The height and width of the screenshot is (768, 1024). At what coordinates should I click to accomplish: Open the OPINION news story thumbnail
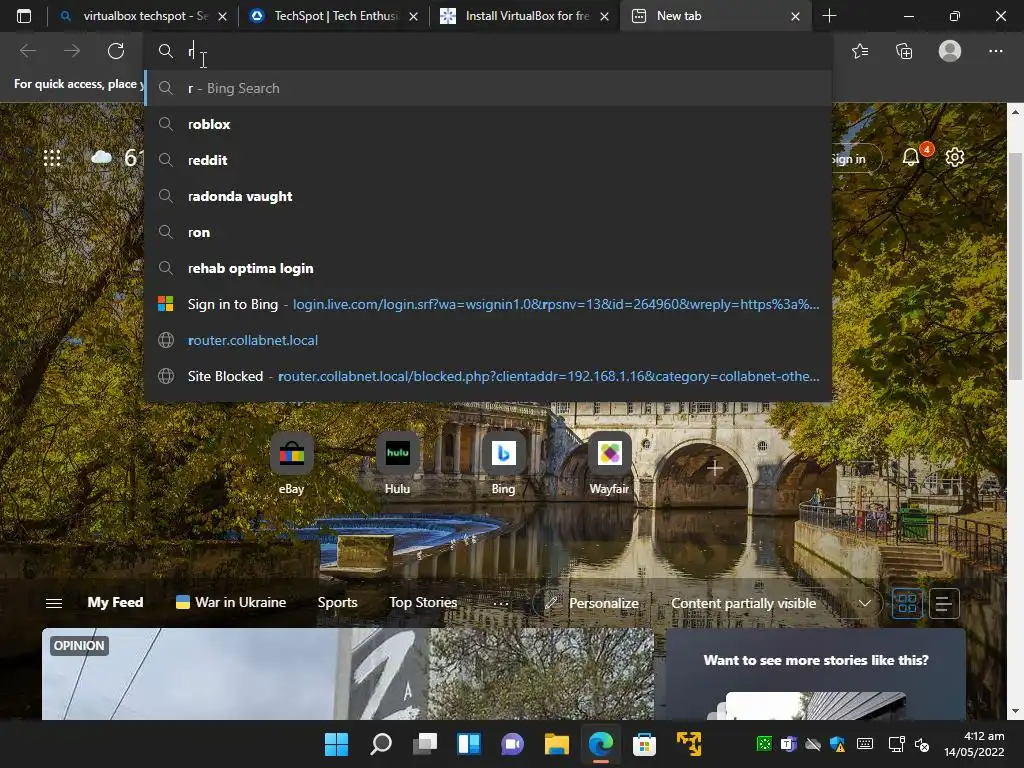pyautogui.click(x=347, y=674)
